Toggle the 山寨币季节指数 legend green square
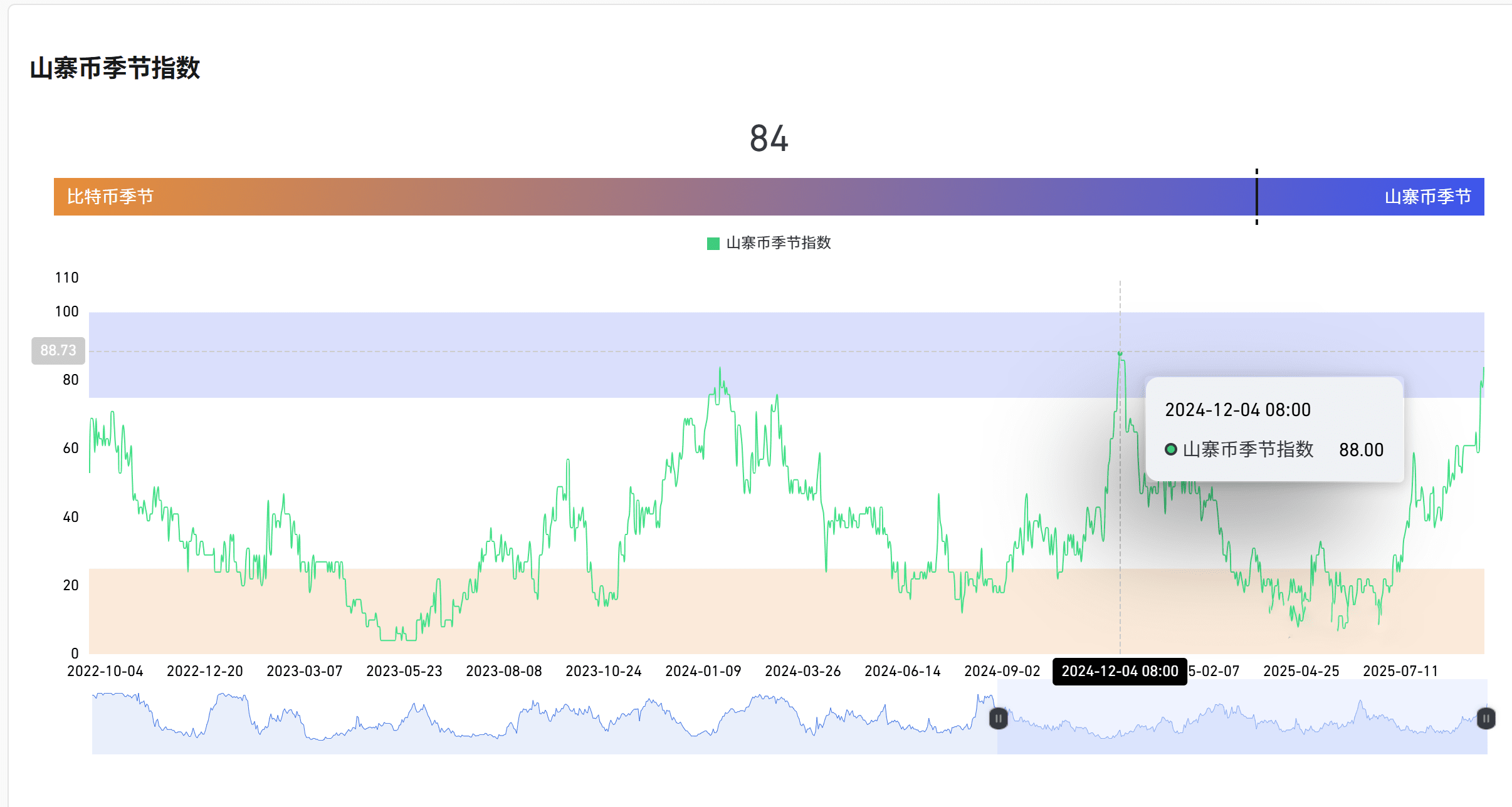The width and height of the screenshot is (1512, 807). click(x=713, y=243)
